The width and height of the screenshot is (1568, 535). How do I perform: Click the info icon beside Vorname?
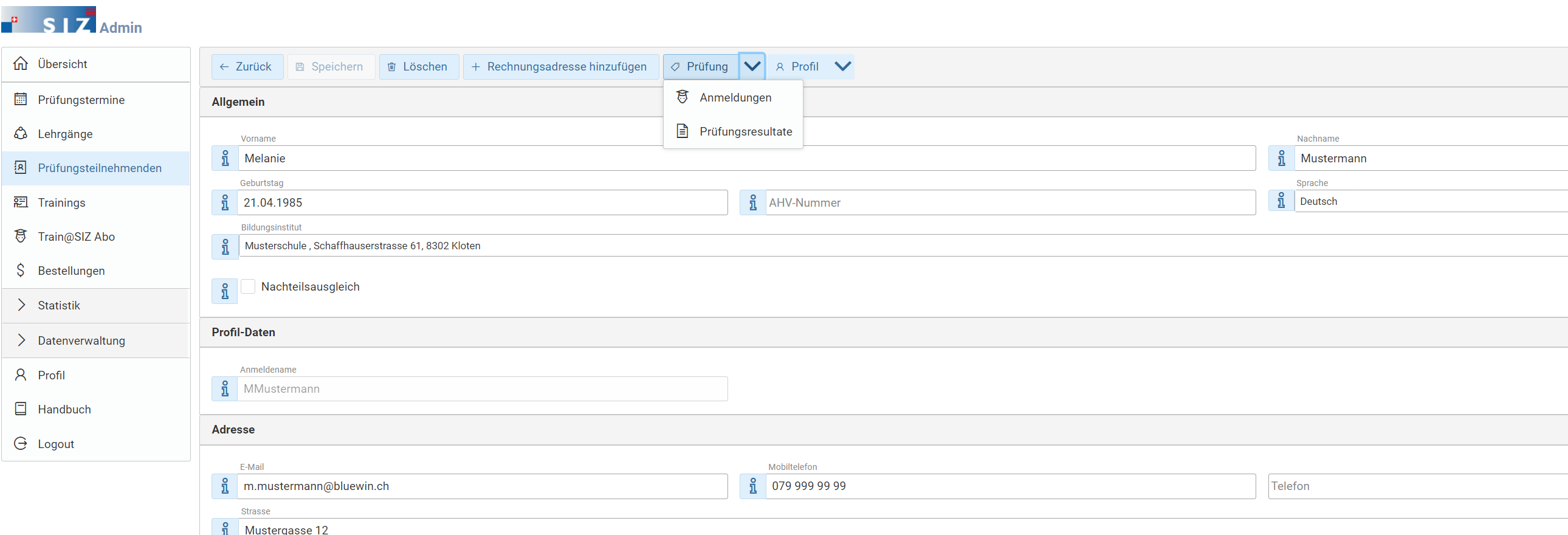pos(225,158)
